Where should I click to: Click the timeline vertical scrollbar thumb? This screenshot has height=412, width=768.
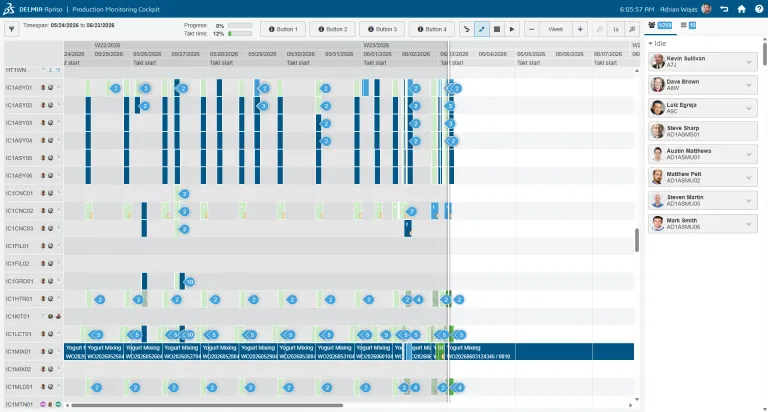coord(637,240)
